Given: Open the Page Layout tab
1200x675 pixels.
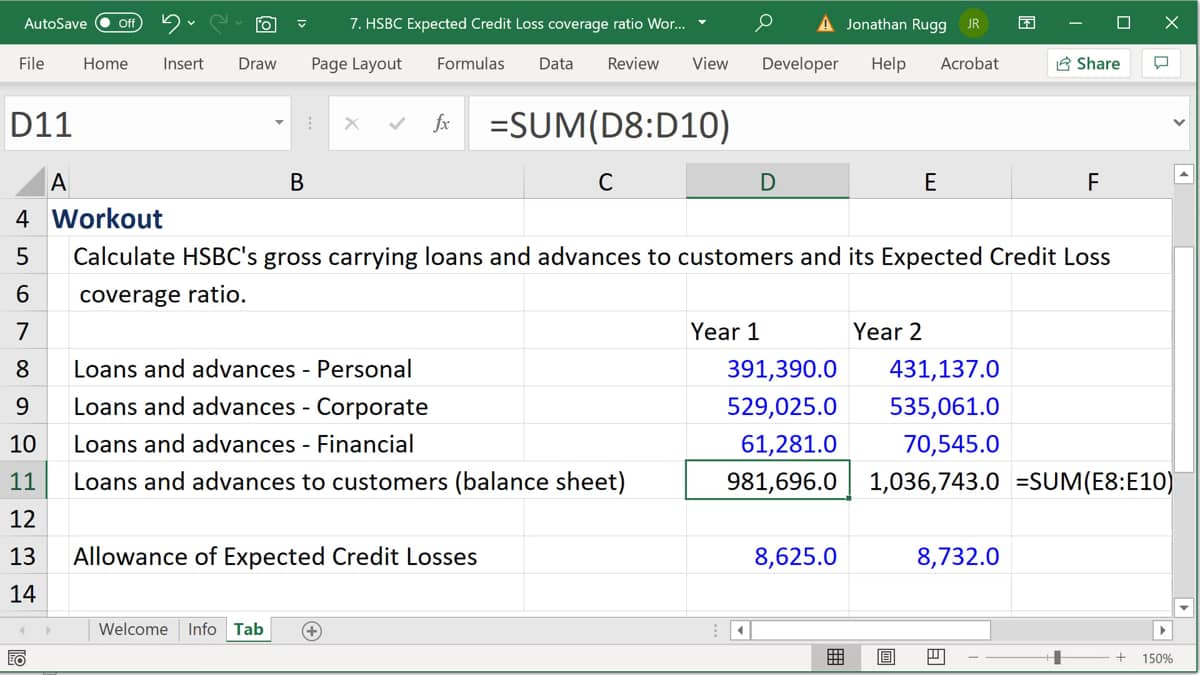Looking at the screenshot, I should [356, 63].
